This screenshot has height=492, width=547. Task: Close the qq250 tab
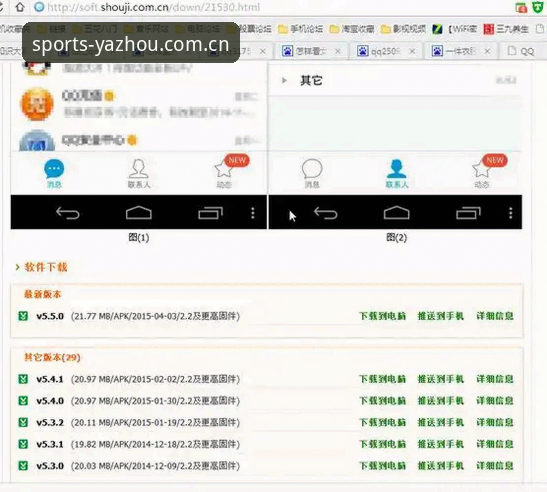(x=412, y=51)
